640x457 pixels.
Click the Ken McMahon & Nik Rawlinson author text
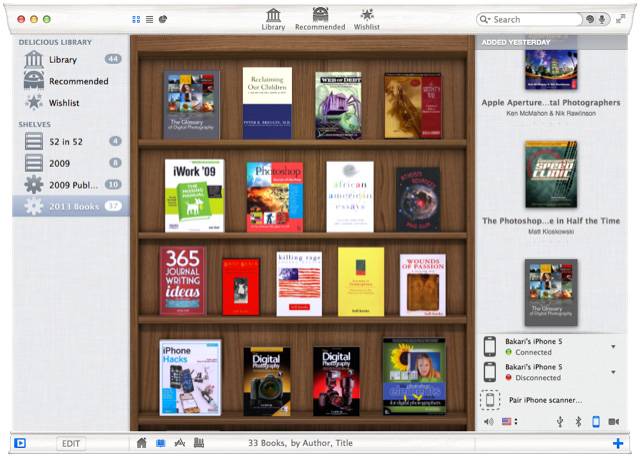551,113
